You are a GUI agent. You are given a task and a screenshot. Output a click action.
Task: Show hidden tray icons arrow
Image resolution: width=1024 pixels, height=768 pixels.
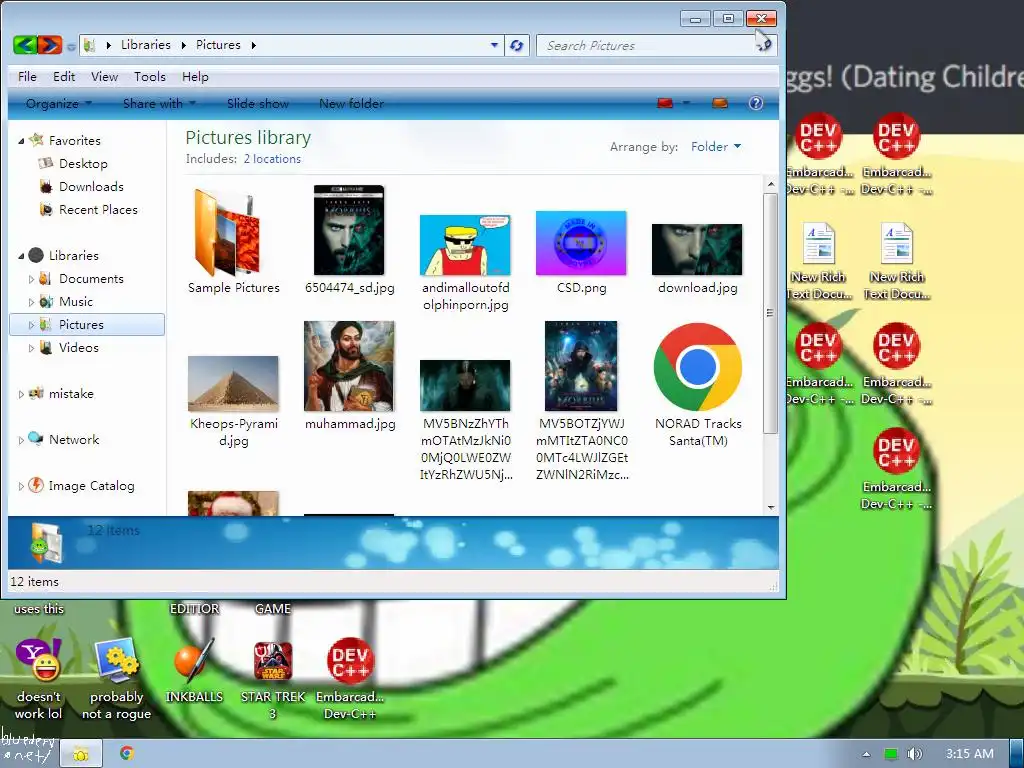point(867,754)
